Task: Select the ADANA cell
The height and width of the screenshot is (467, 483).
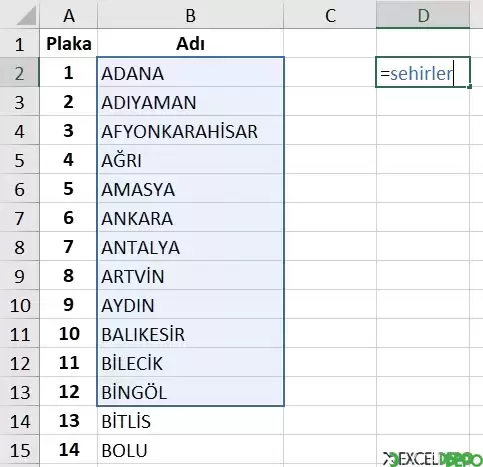Action: [190, 72]
